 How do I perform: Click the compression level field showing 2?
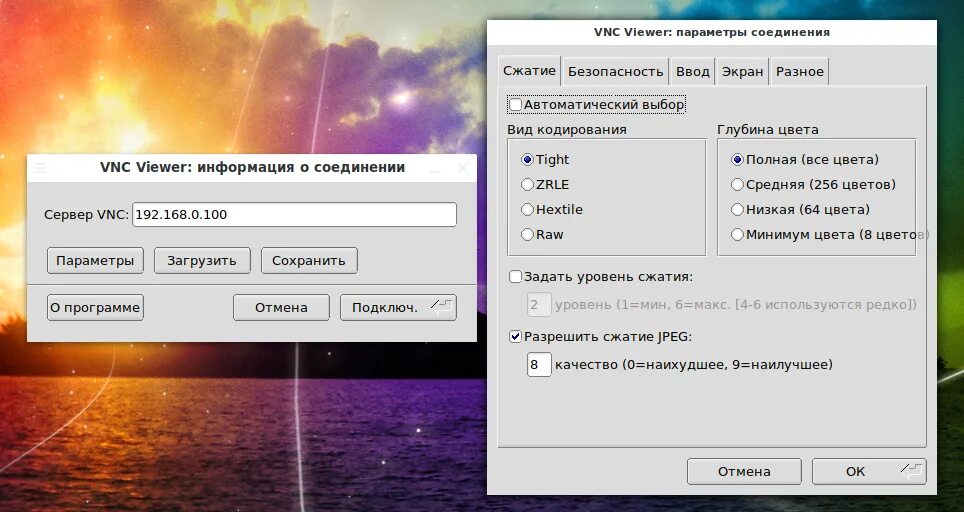pos(539,304)
